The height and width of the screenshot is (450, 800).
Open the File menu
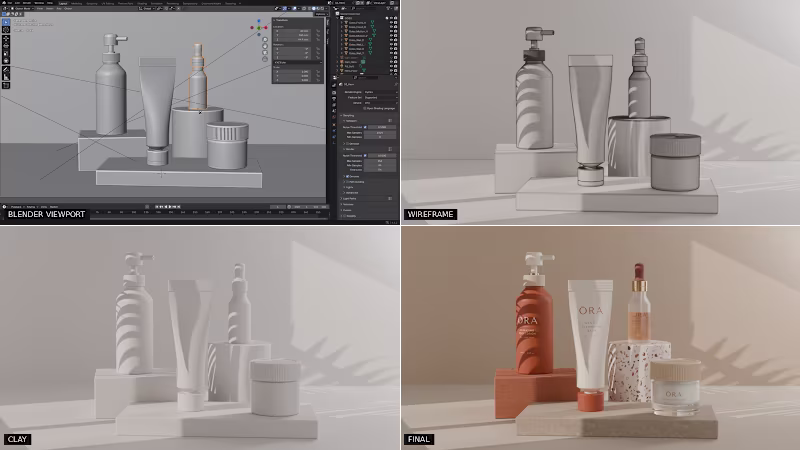tap(10, 3)
